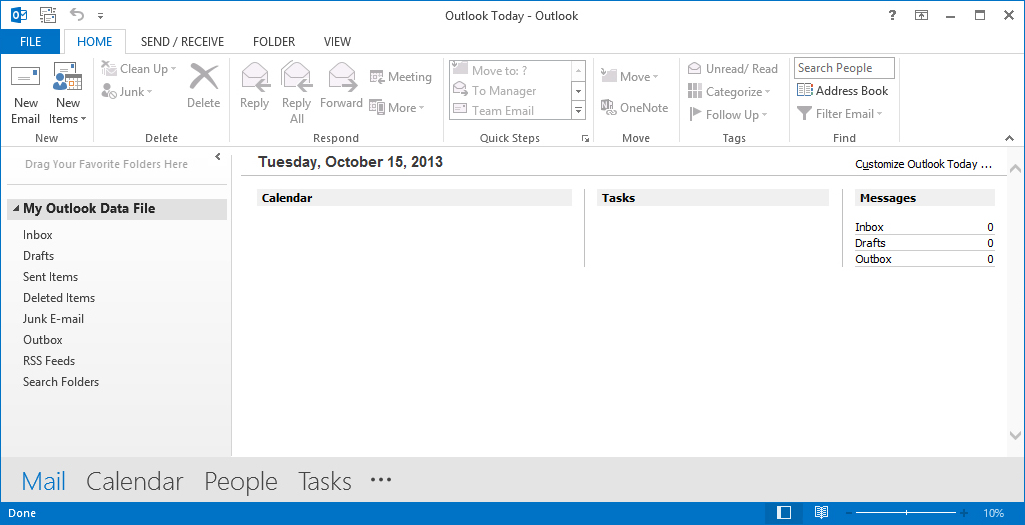Click Send/Receive All Folders quick access icon
This screenshot has height=525, width=1025.
[48, 15]
